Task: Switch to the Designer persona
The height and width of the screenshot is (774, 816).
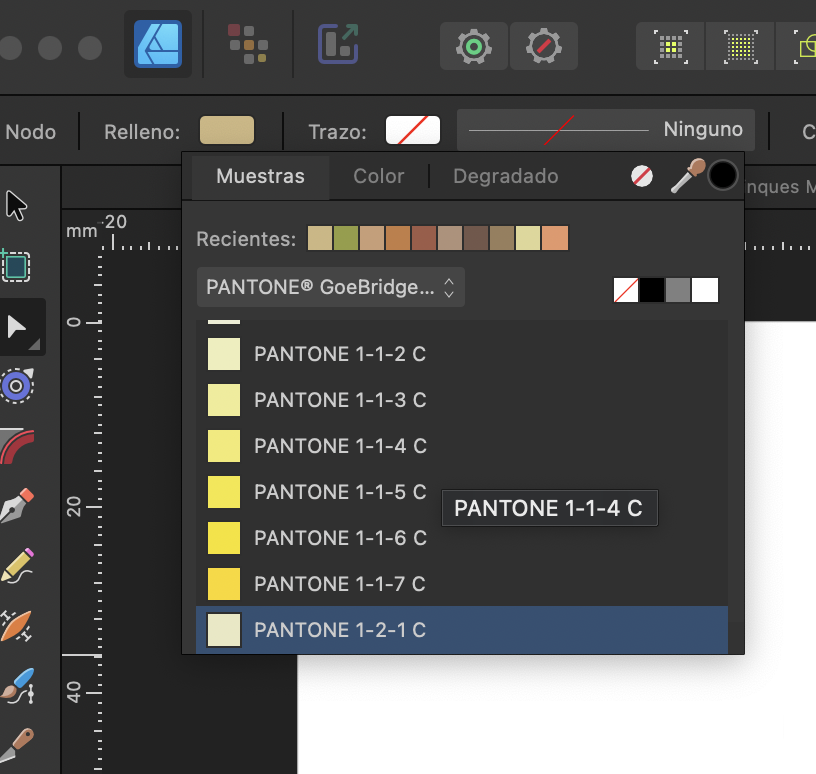Action: (x=158, y=44)
